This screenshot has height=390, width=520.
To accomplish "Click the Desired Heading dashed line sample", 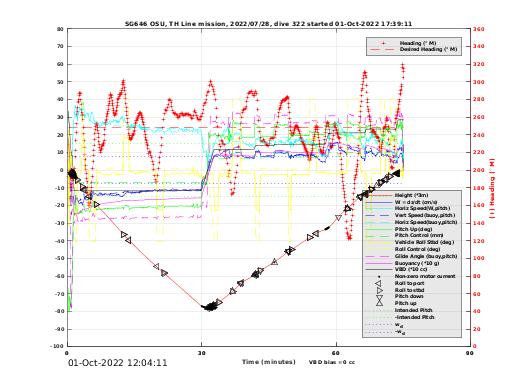I will click(381, 49).
